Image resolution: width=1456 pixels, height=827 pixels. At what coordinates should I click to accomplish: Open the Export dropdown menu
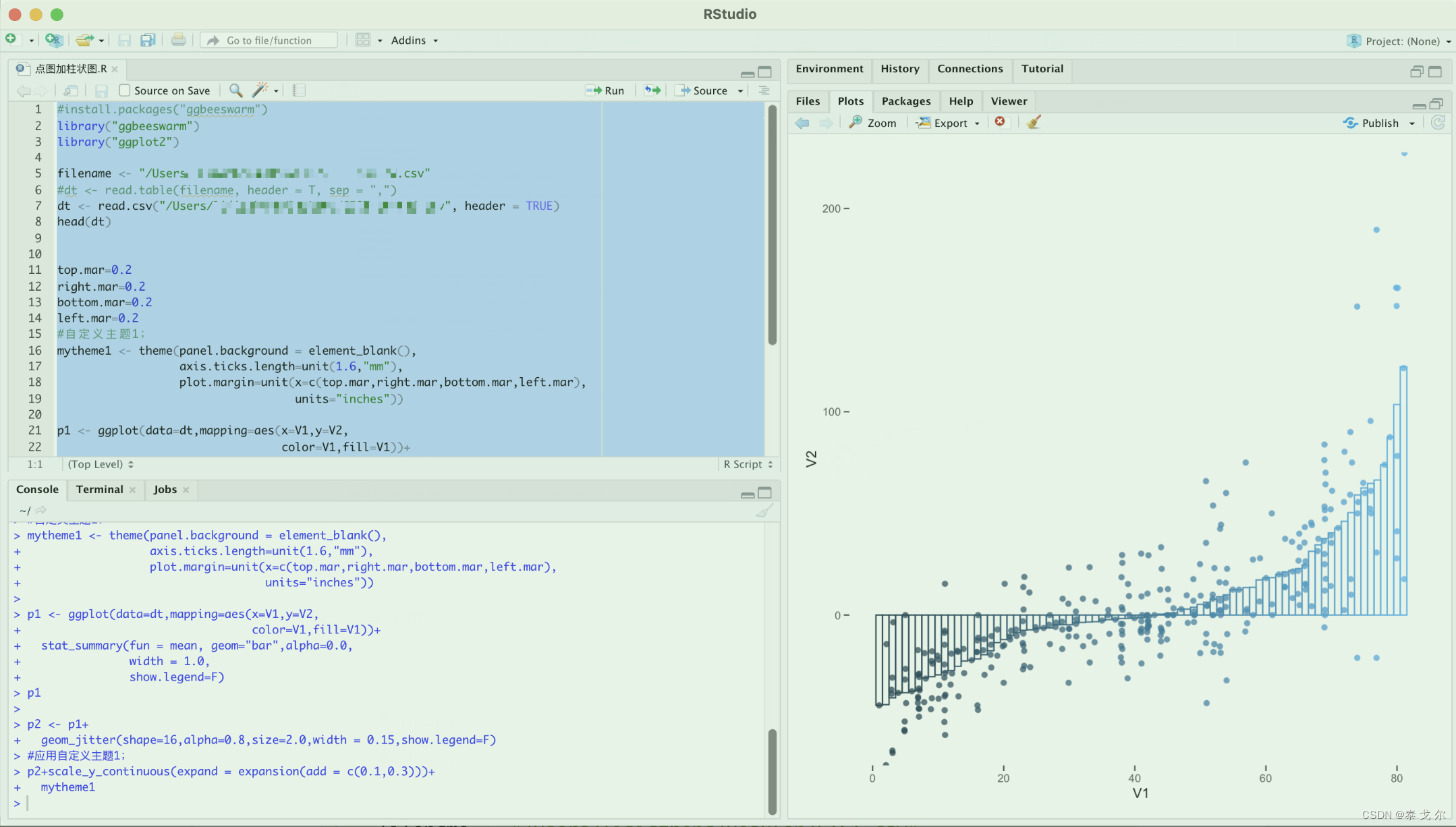pyautogui.click(x=947, y=123)
